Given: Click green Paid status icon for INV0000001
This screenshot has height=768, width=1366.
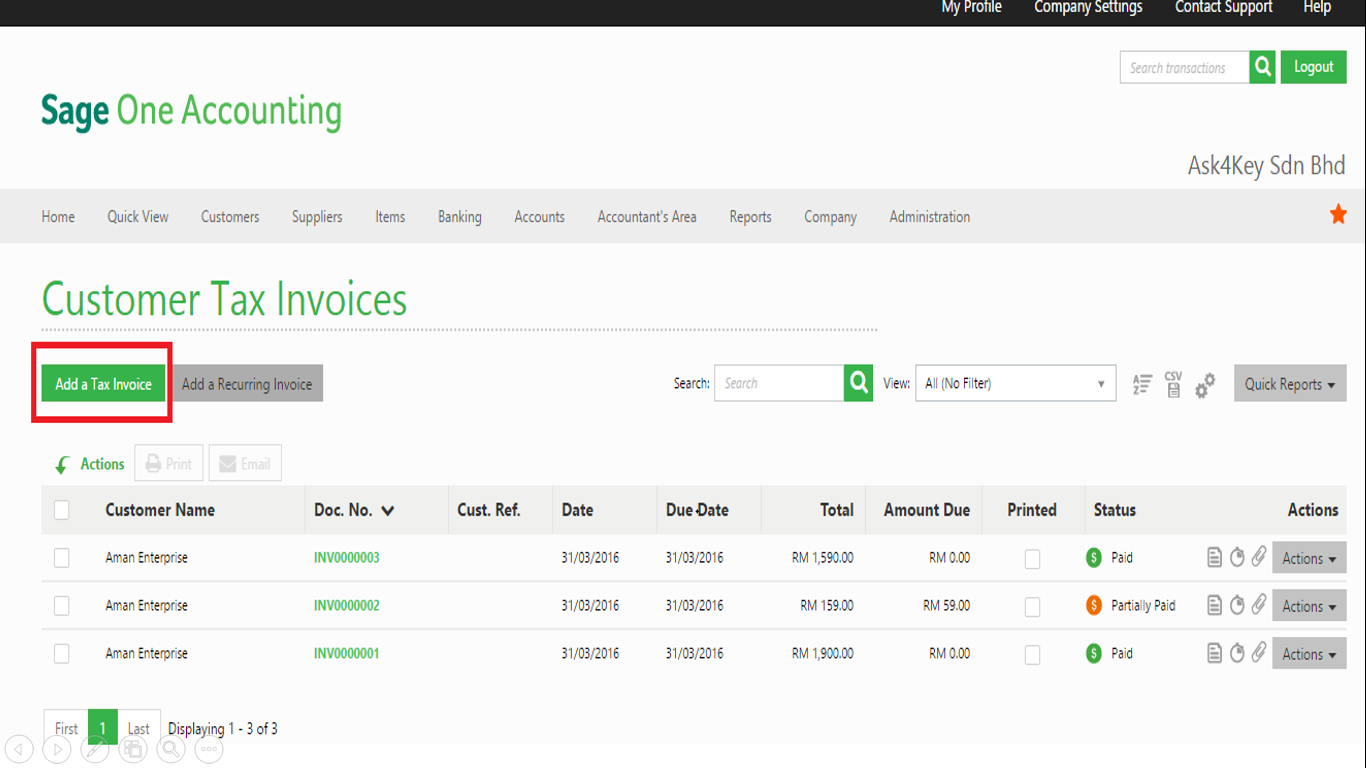Looking at the screenshot, I should pyautogui.click(x=1094, y=654).
